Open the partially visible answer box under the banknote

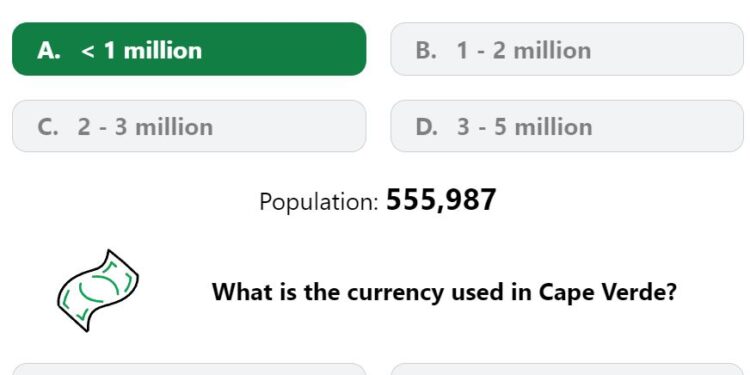[x=189, y=369]
